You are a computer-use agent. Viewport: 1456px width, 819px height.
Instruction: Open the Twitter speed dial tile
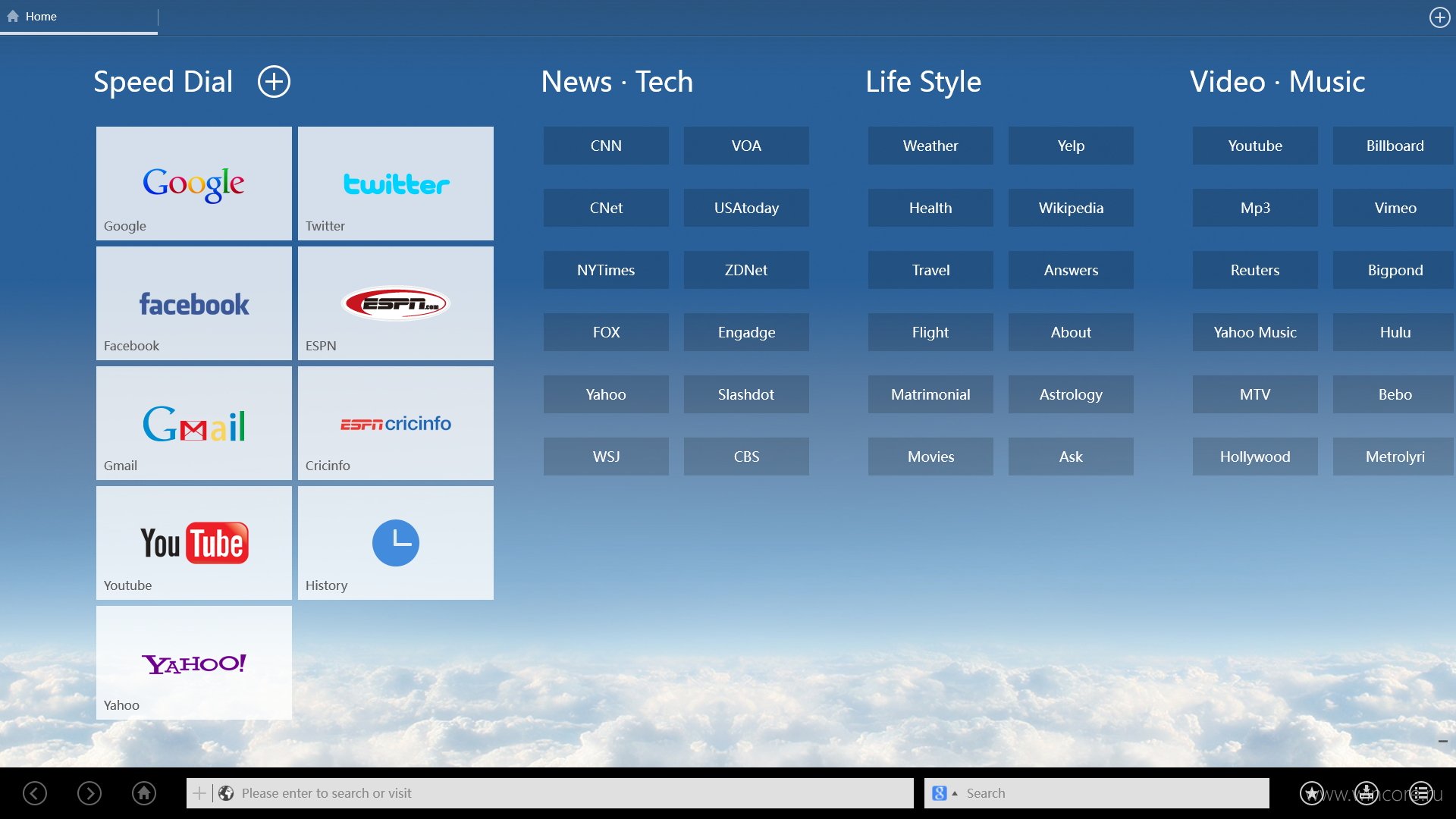coord(396,184)
